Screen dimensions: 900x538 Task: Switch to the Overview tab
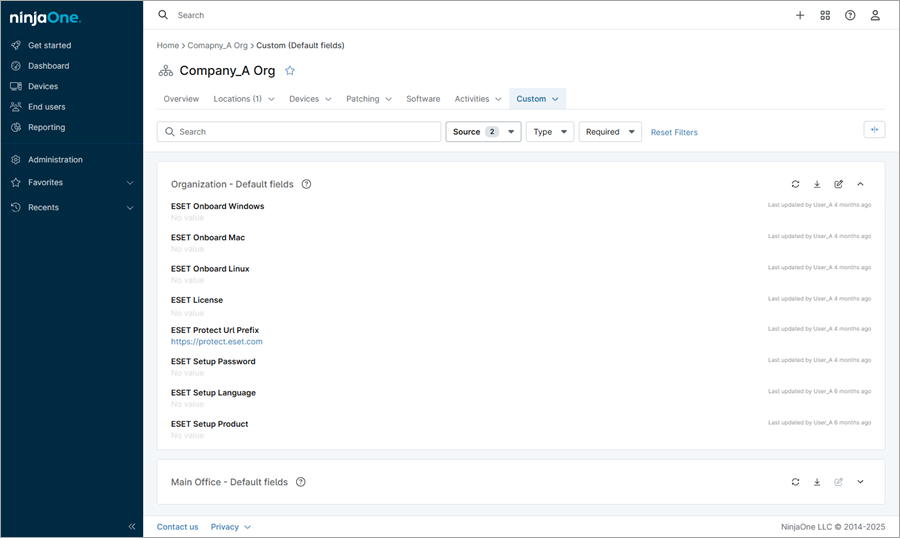[x=181, y=99]
